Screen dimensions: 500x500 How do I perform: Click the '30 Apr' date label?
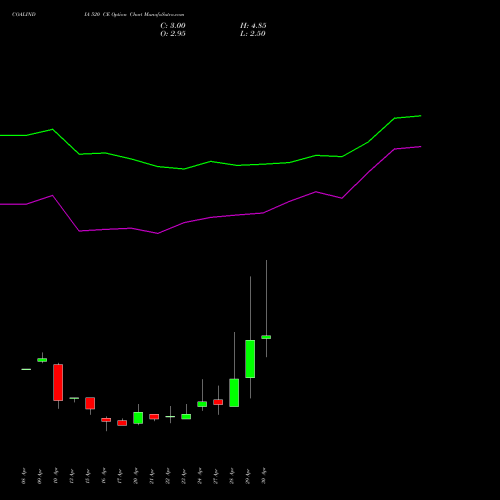point(264,476)
